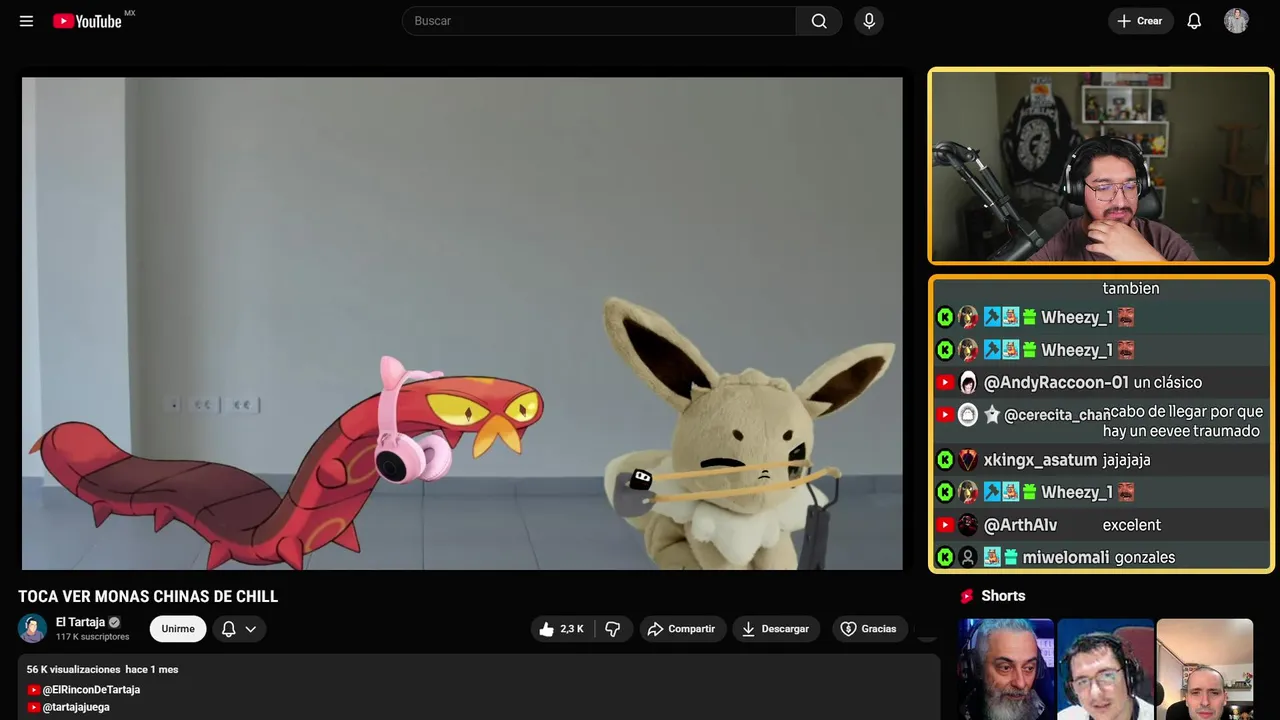Click the YouTube icon beside @AndyRaccoon-01

click(x=945, y=383)
